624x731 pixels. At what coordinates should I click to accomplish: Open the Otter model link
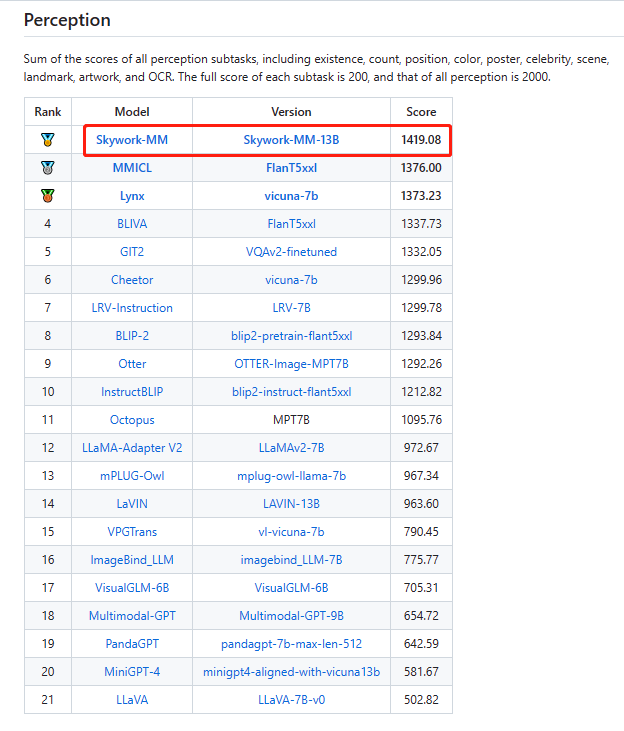(x=132, y=364)
